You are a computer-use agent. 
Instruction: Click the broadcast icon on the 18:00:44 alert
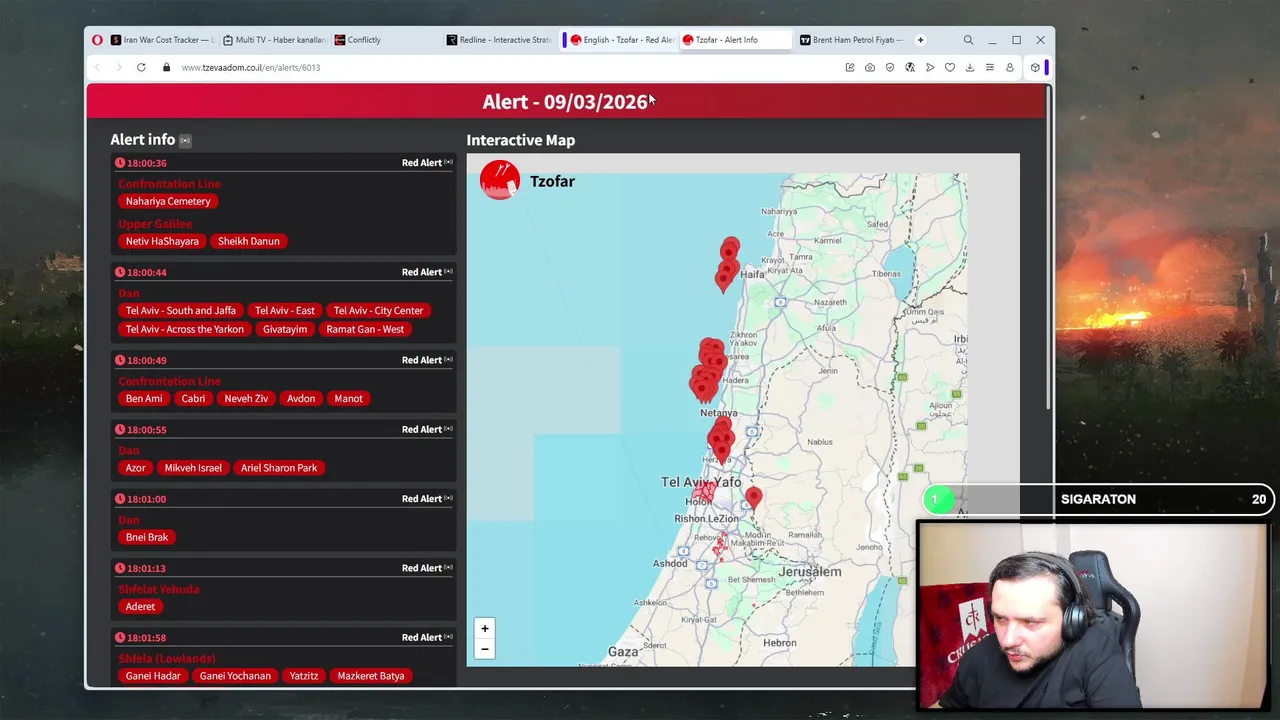click(448, 272)
